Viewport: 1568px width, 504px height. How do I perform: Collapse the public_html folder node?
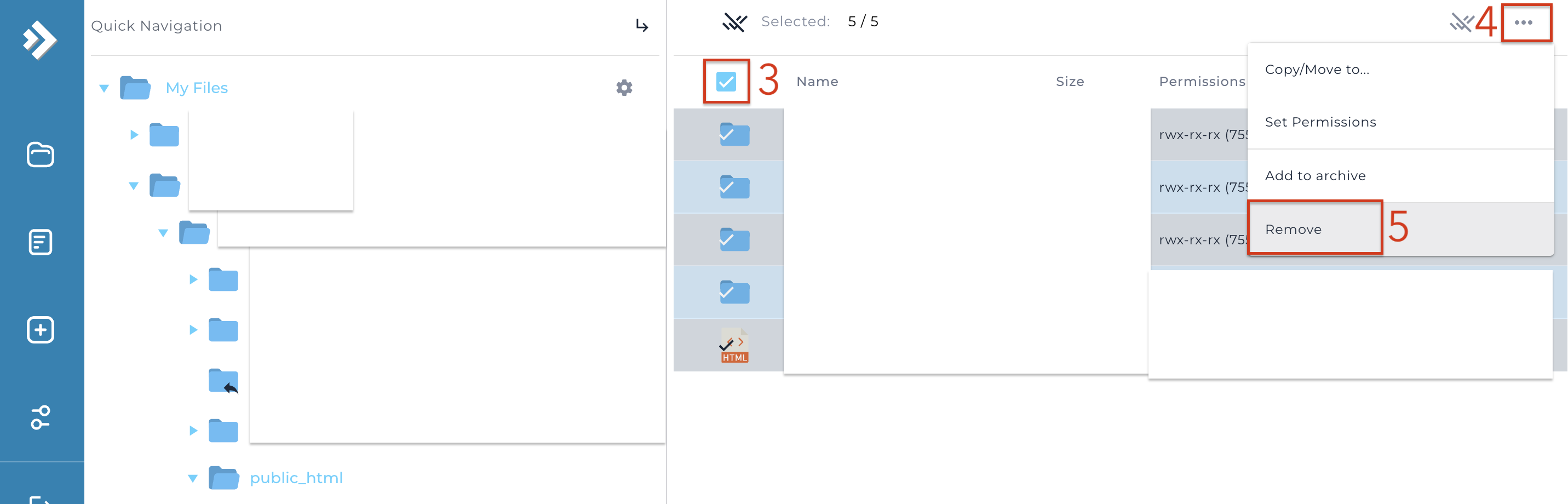click(193, 478)
